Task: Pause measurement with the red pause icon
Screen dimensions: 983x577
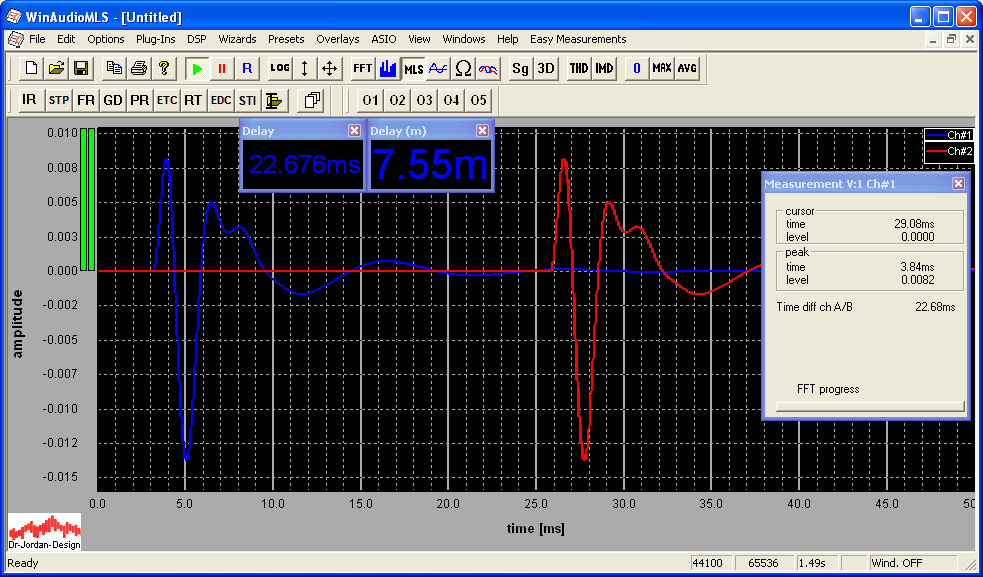Action: coord(222,68)
